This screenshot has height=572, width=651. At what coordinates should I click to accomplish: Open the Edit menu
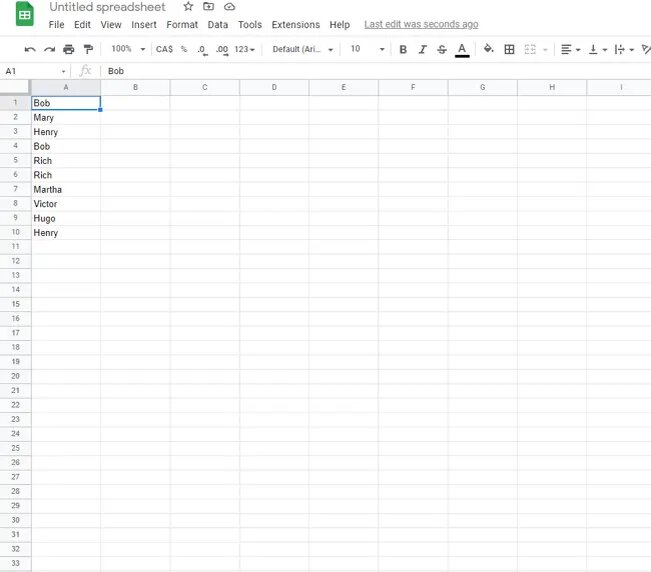[x=82, y=24]
